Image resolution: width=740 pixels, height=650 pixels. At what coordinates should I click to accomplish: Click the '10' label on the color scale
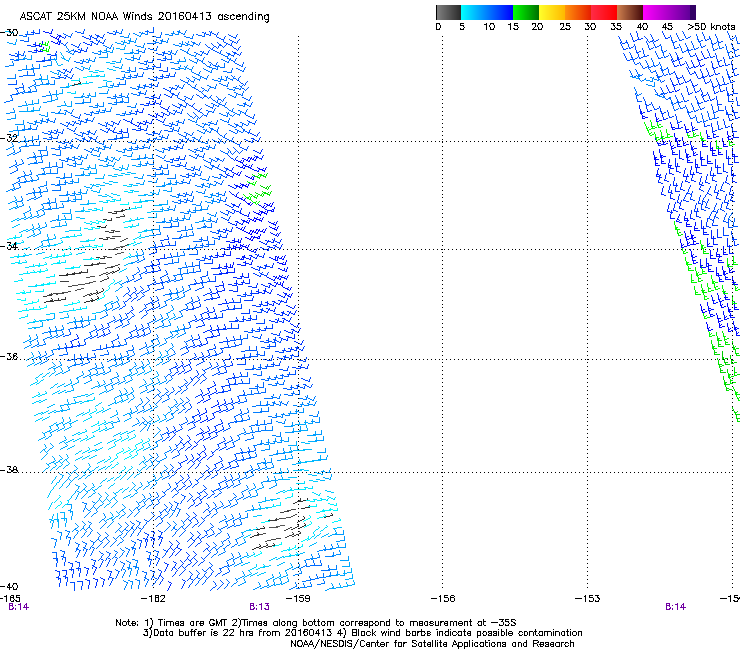(x=489, y=27)
